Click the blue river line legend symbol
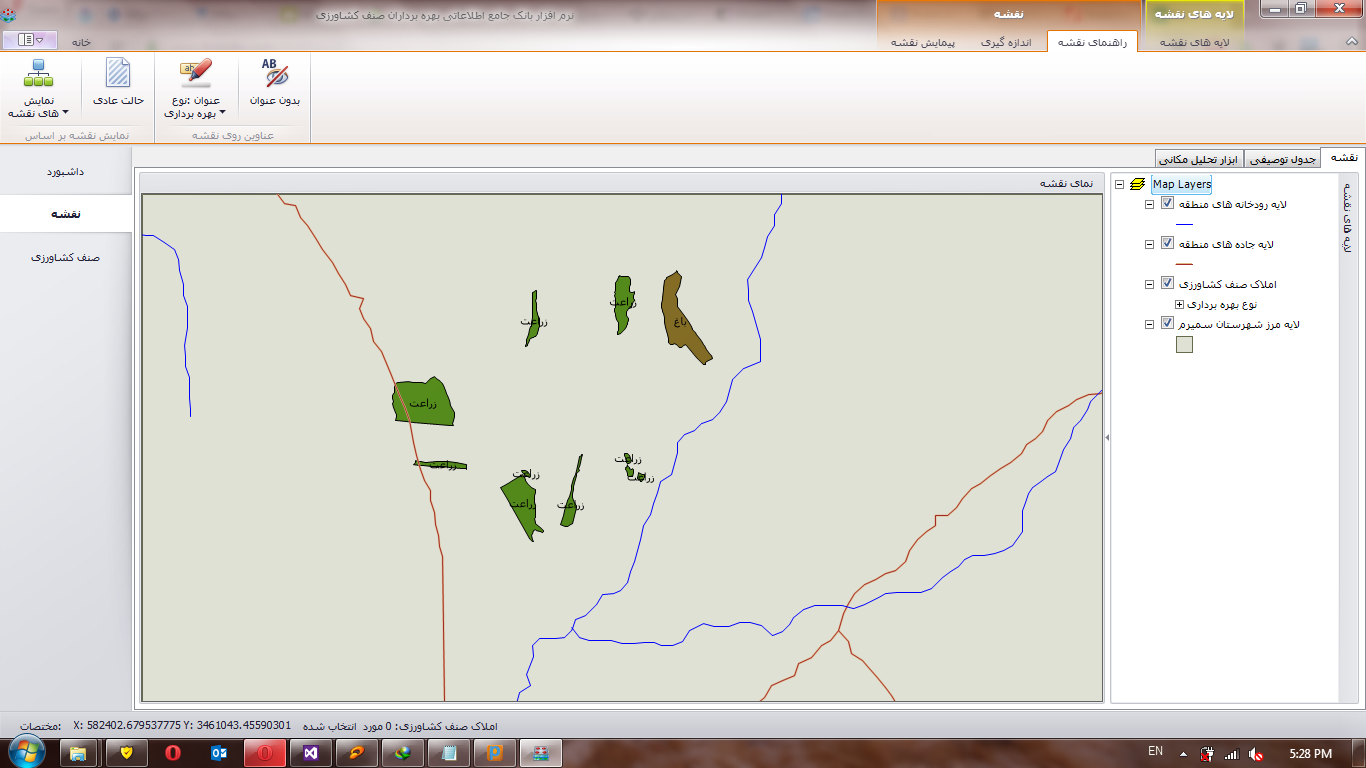 (x=1184, y=224)
